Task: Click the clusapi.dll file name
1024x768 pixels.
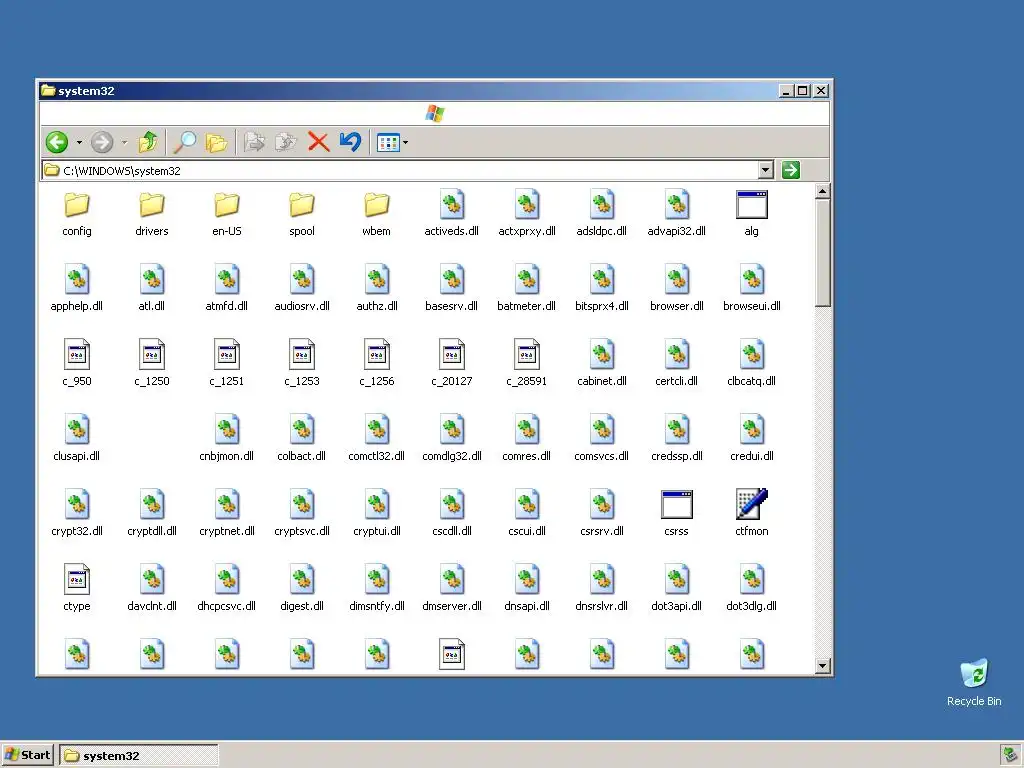Action: [76, 456]
